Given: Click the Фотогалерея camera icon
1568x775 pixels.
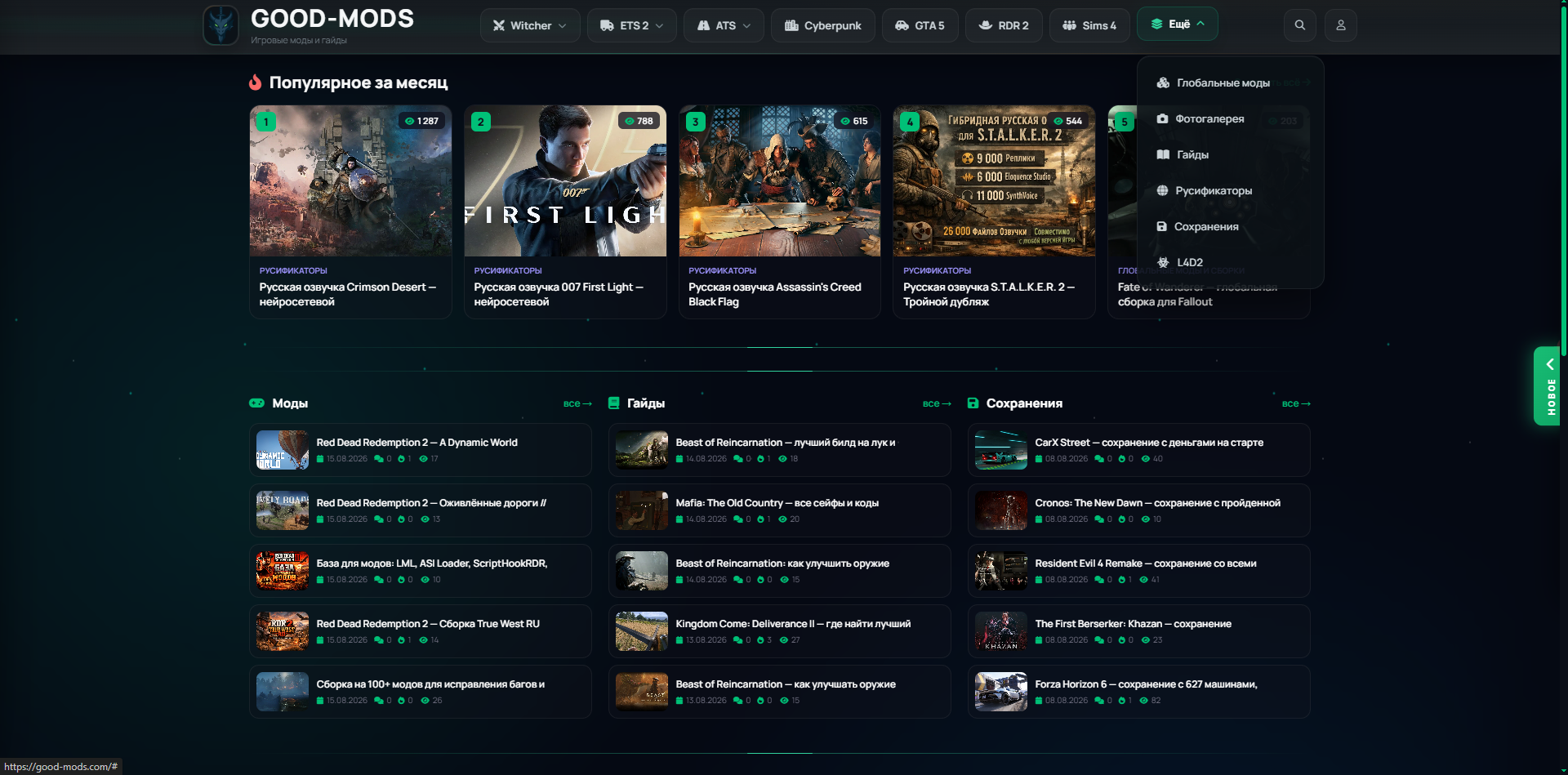Looking at the screenshot, I should 1162,118.
